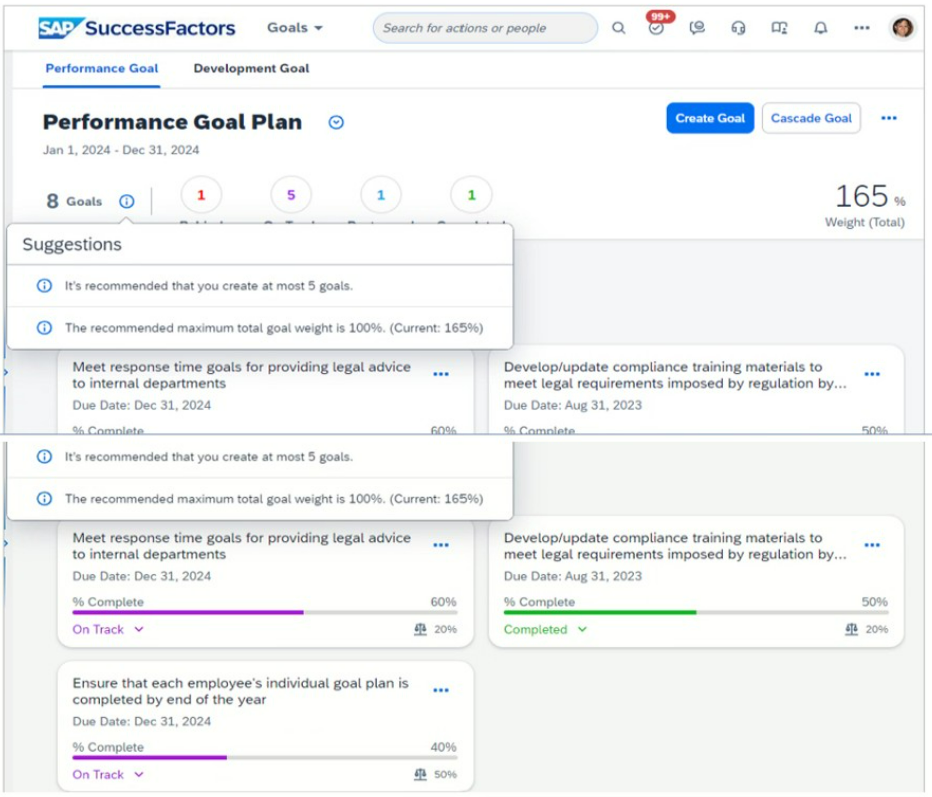Switch to the Development Goal tab

[x=251, y=69]
